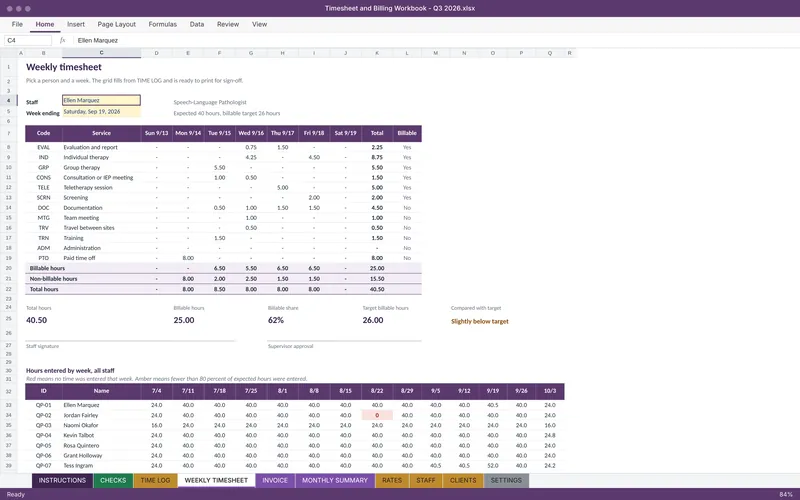
Task: Select the Non-billable hours row label
Action: (x=53, y=279)
